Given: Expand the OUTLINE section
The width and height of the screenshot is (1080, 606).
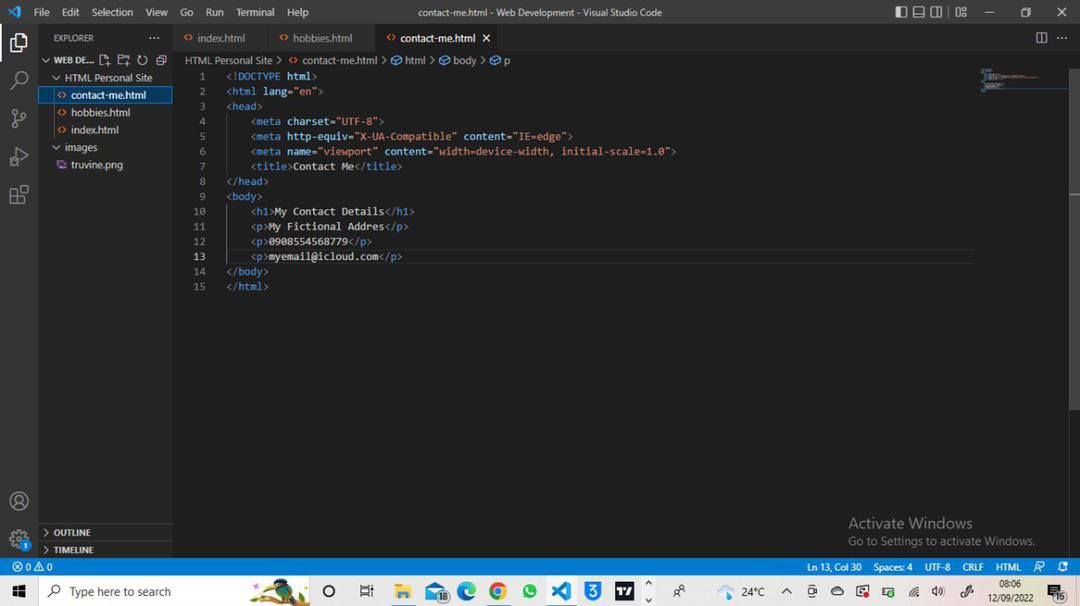Looking at the screenshot, I should pyautogui.click(x=69, y=532).
